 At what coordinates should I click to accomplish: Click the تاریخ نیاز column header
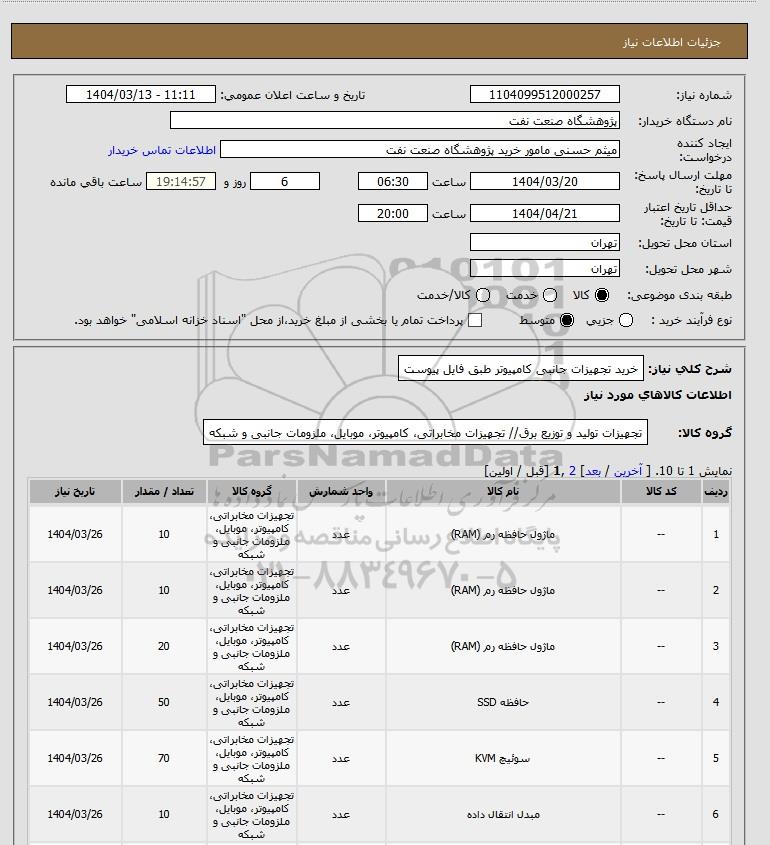pos(75,491)
